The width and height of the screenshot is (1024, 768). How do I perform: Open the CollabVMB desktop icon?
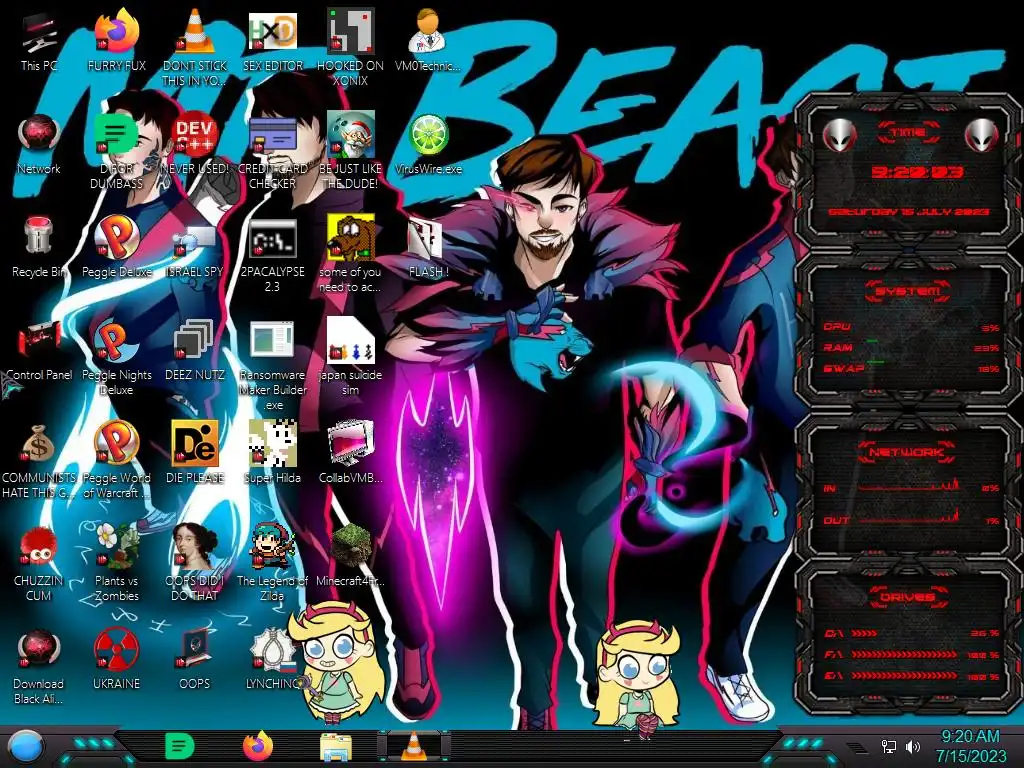[351, 453]
